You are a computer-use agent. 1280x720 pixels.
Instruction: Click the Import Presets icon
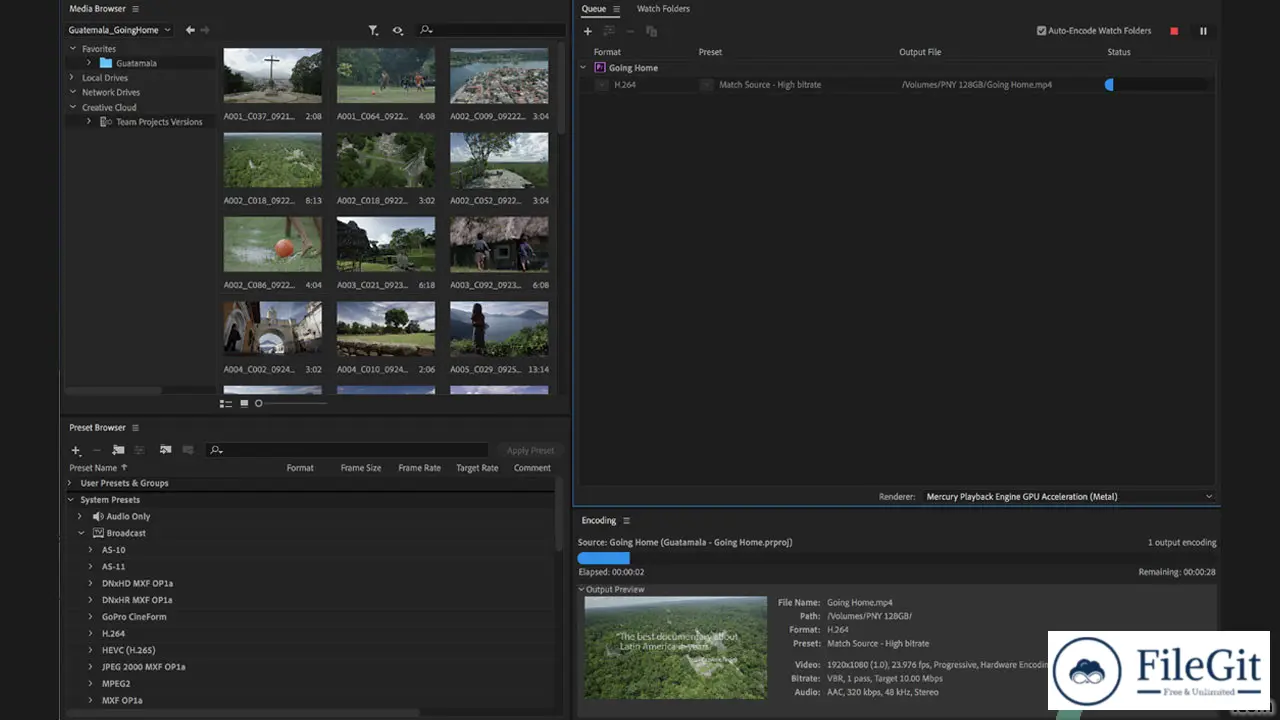click(165, 450)
